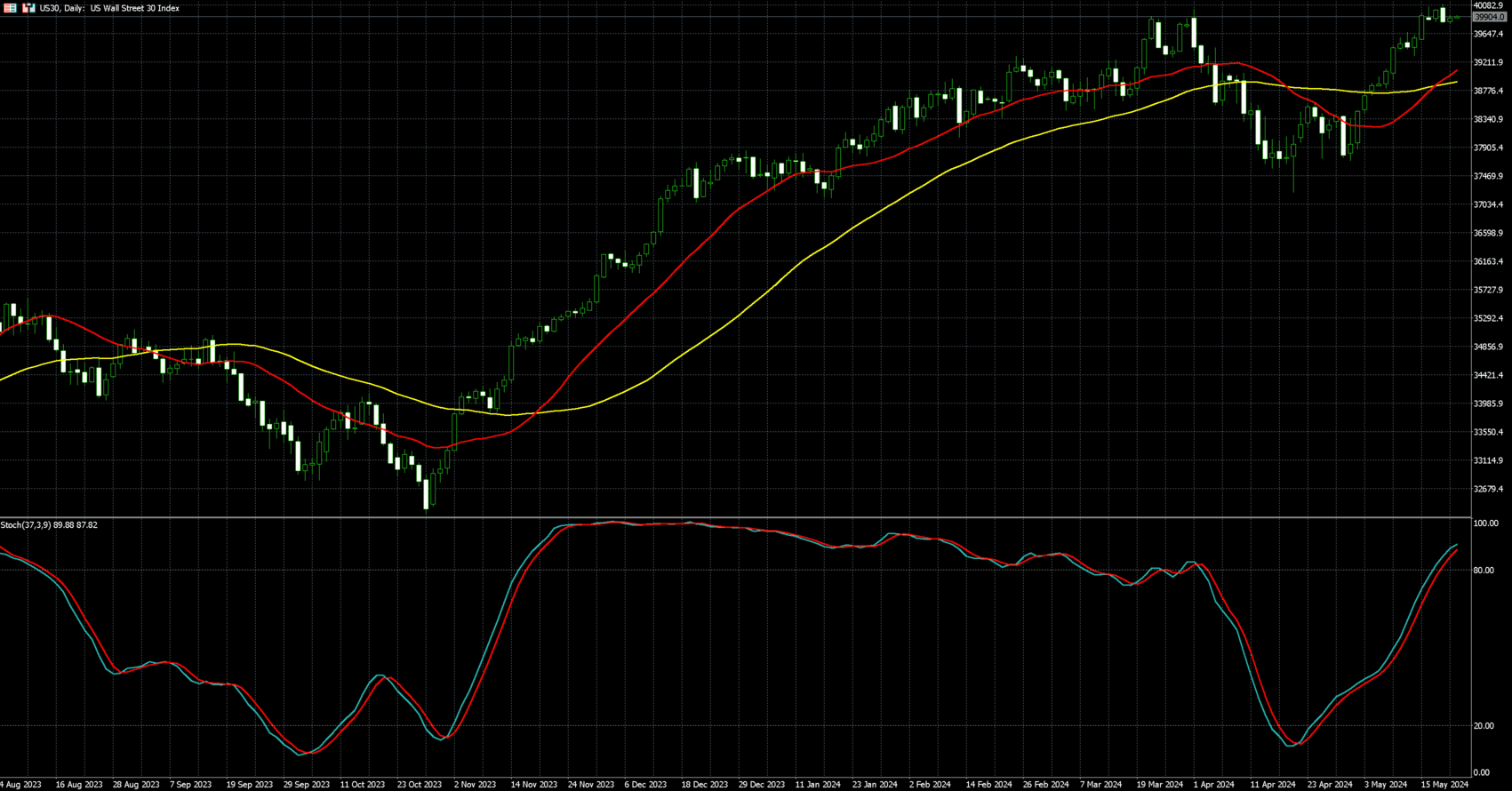Click the 1 Apr 2024 date label
1512x791 pixels.
click(1213, 785)
